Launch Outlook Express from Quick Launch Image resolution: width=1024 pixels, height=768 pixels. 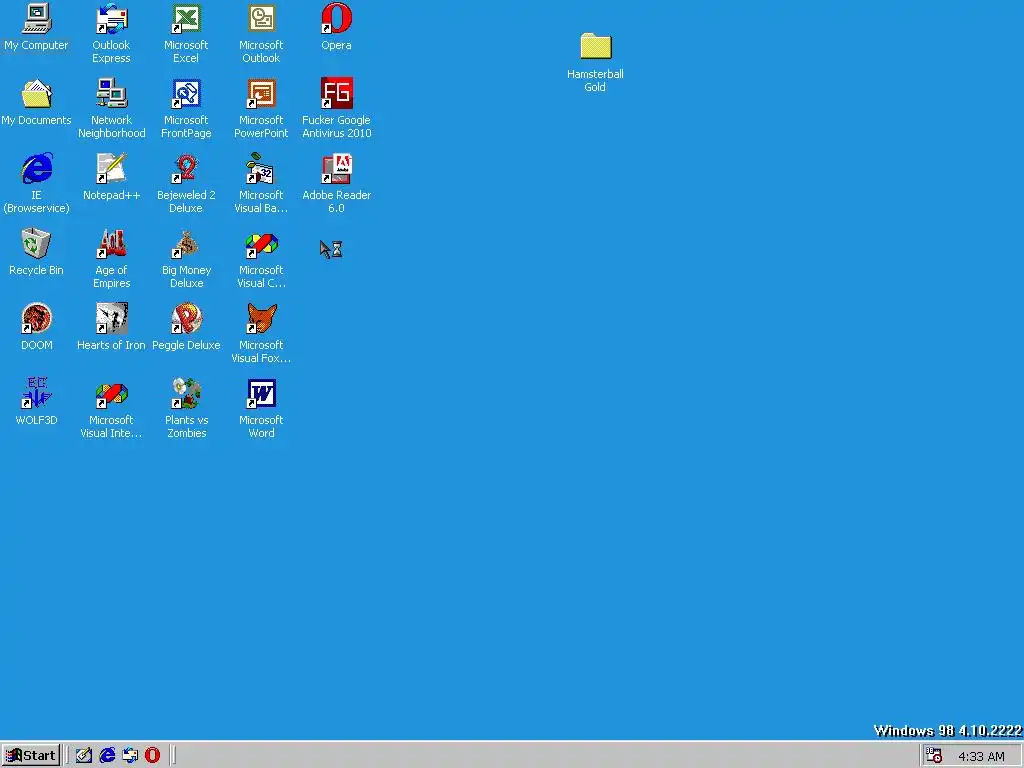point(130,756)
